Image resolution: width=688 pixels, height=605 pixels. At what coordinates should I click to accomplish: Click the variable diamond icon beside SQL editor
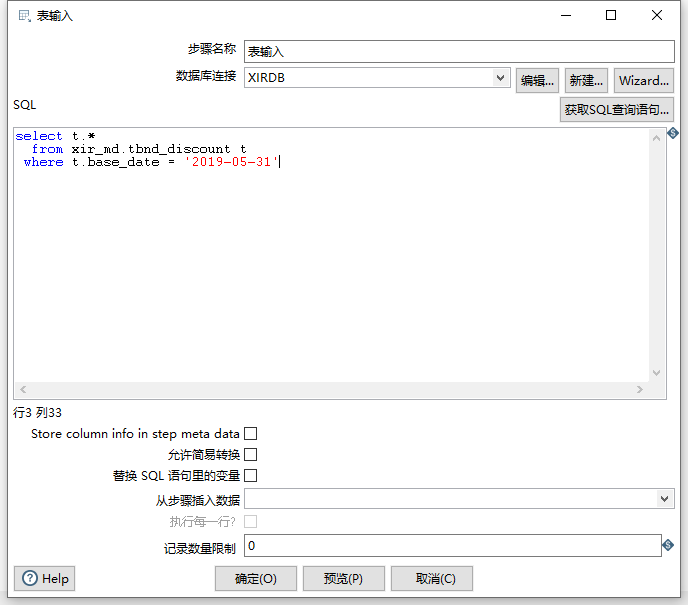[x=673, y=133]
